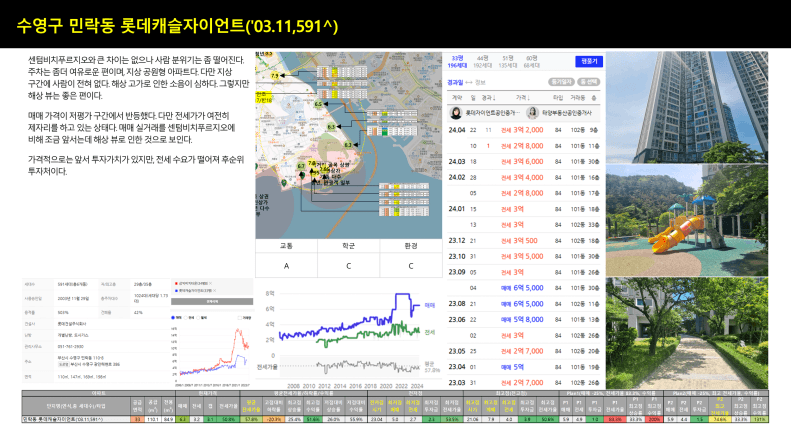Remove the red legend series with its X

[210, 283]
